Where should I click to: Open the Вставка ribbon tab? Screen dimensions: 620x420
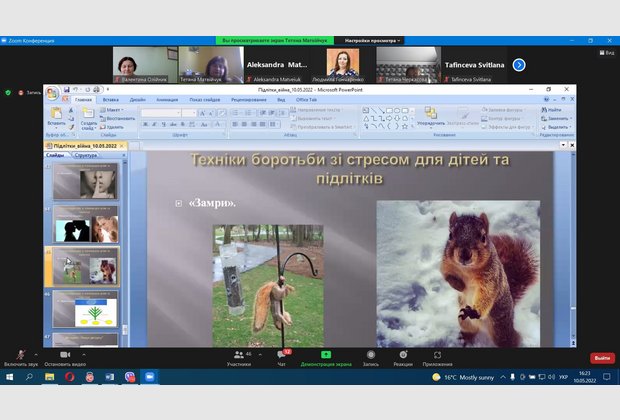[x=110, y=100]
